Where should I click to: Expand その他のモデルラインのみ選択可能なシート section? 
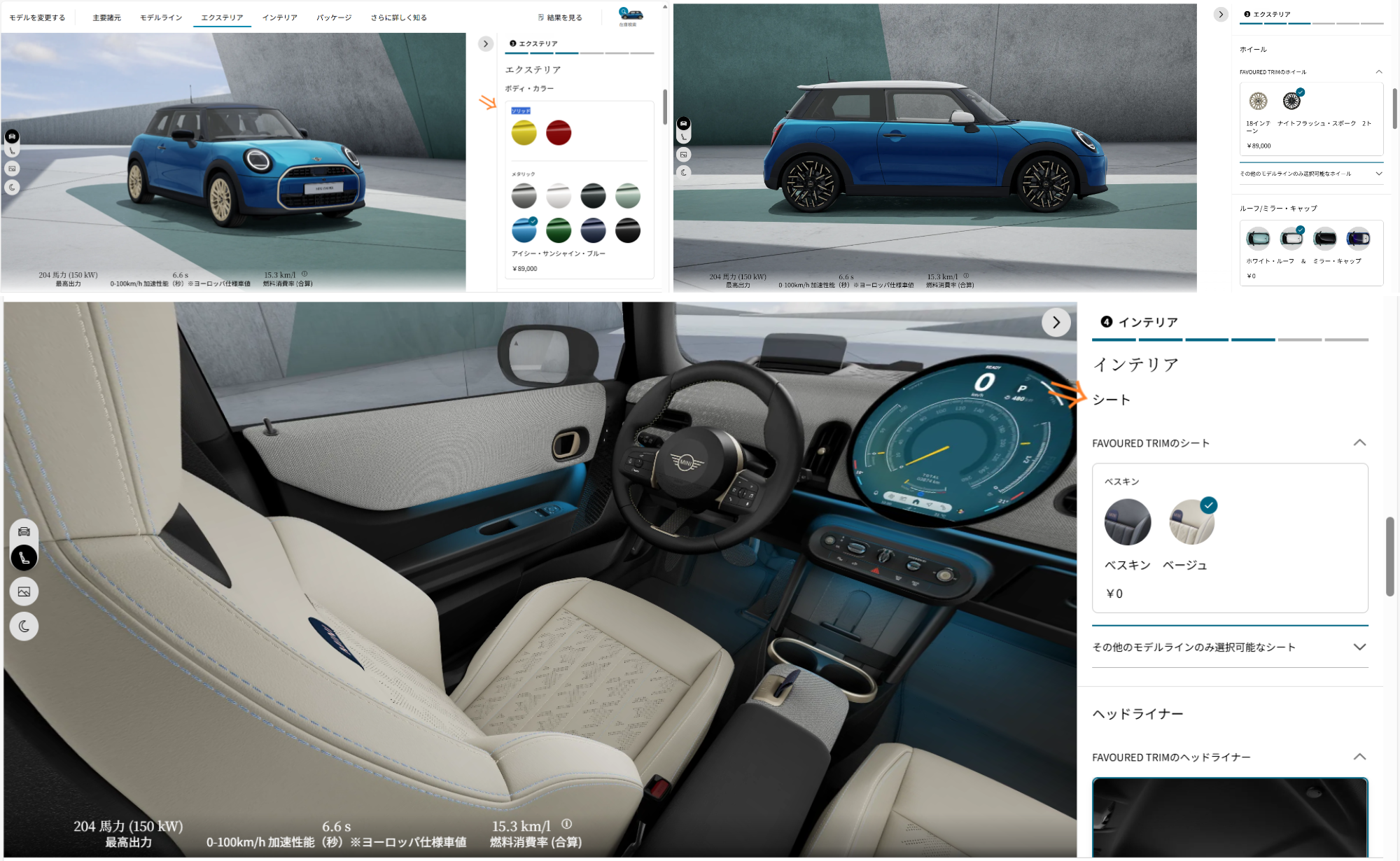[x=1359, y=647]
